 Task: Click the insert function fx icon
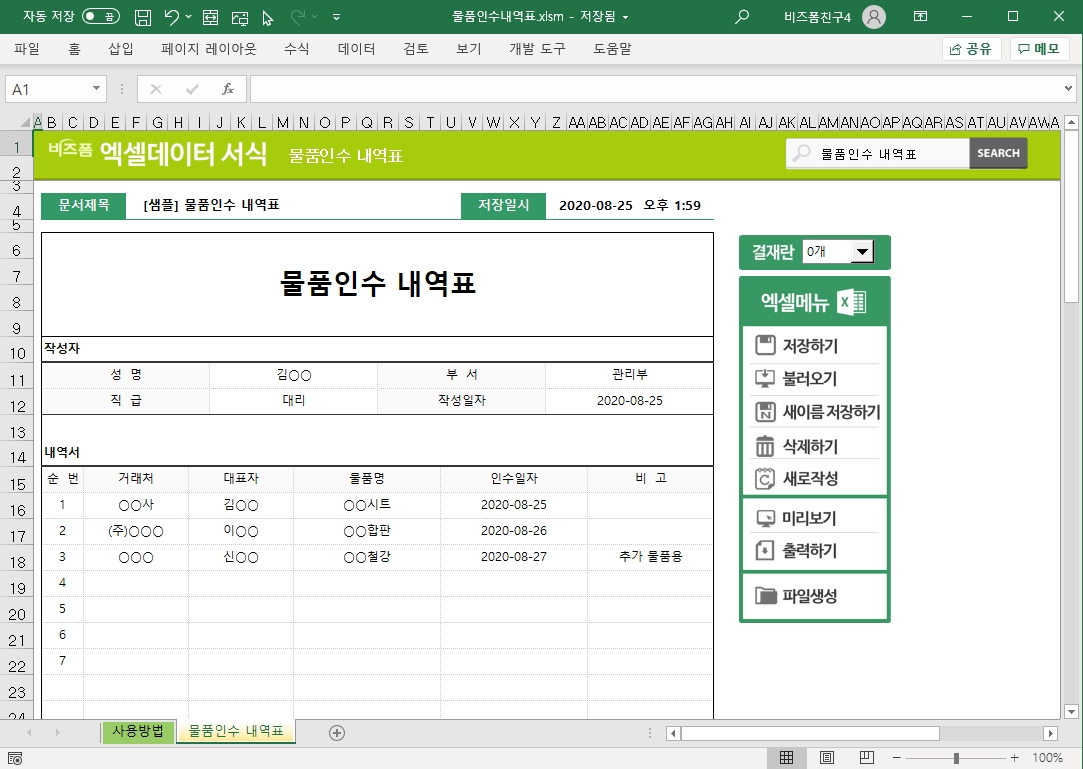(x=227, y=89)
